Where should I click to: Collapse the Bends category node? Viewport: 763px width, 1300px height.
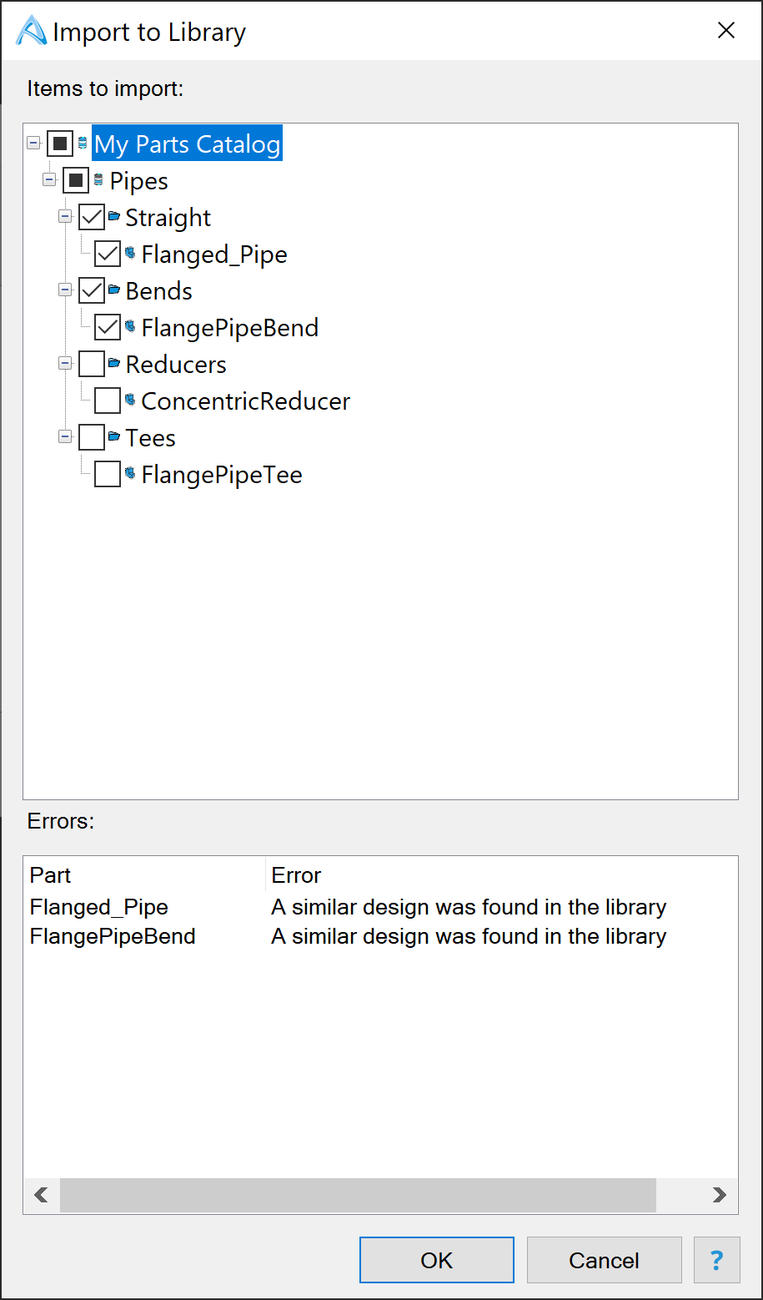point(65,291)
